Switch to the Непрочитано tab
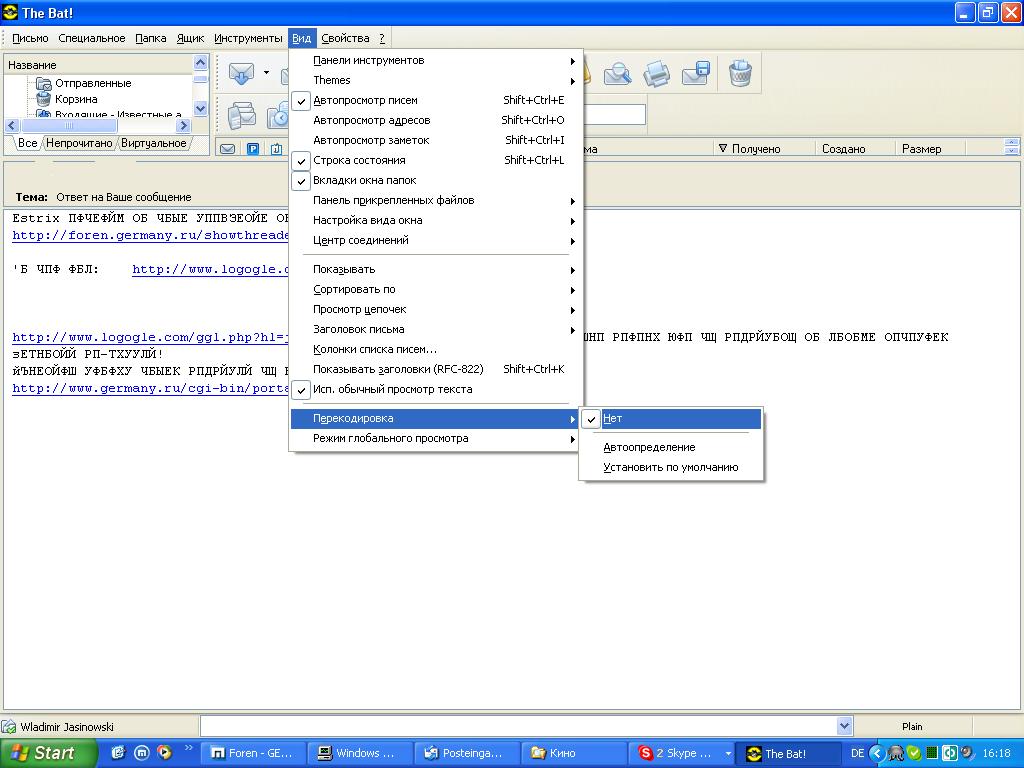1024x768 pixels. [79, 143]
